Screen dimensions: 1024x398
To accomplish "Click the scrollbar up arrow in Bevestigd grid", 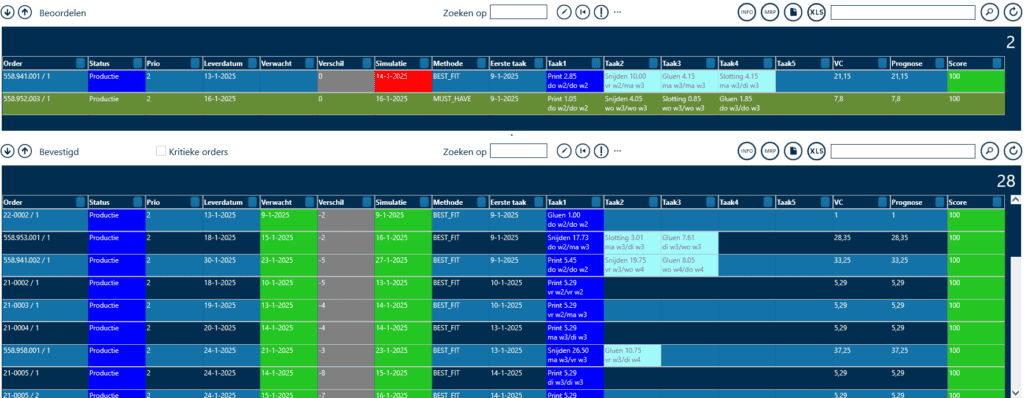I will [1015, 201].
